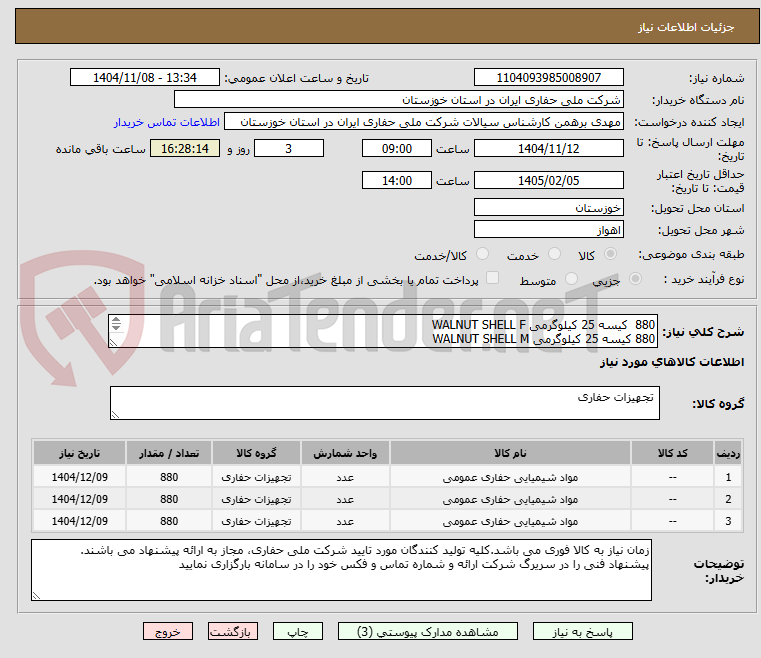Viewport: 761px width, 658px height.
Task: Click item name in table row 2
Action: 510,499
